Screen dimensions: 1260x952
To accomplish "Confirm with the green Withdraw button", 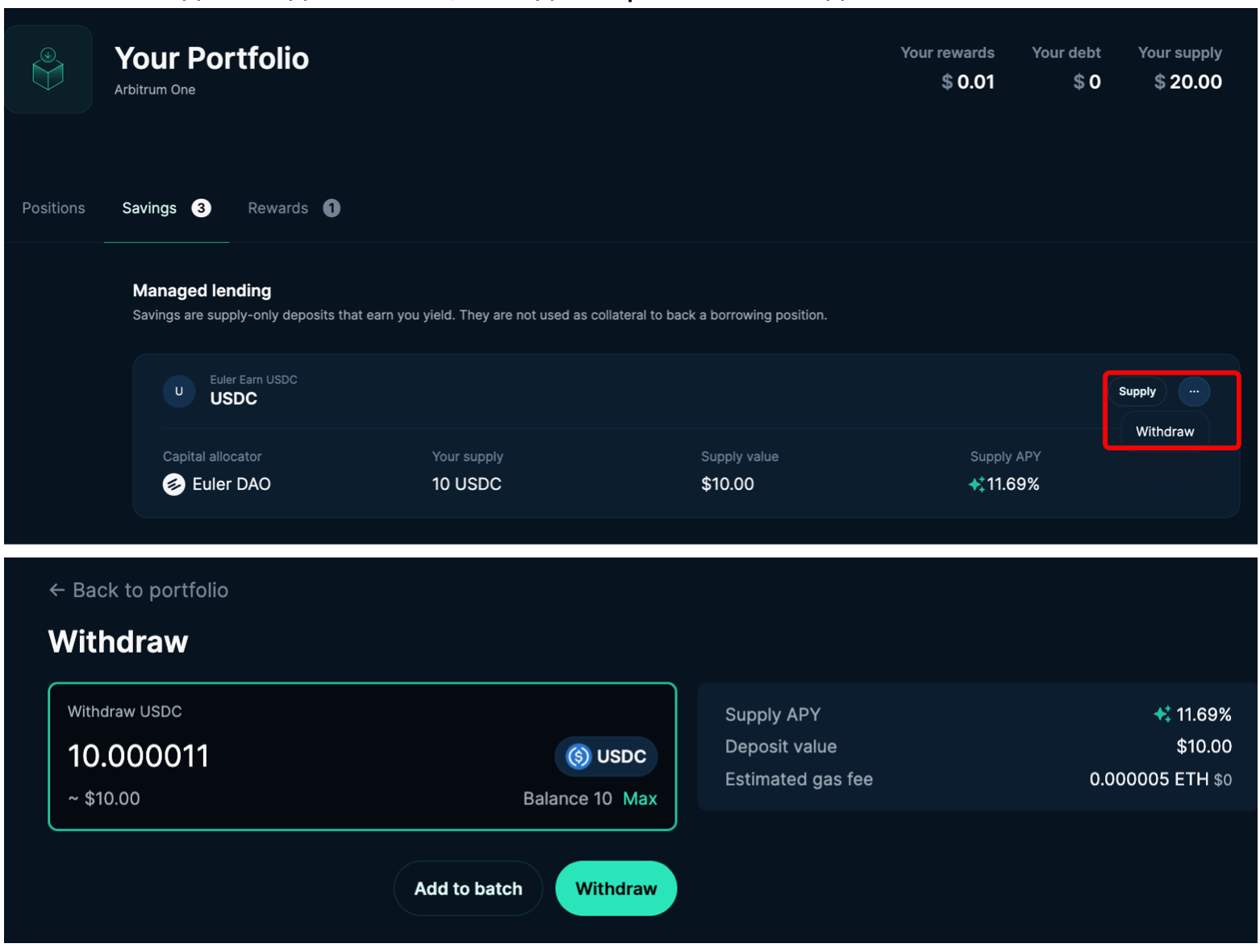I will [616, 888].
